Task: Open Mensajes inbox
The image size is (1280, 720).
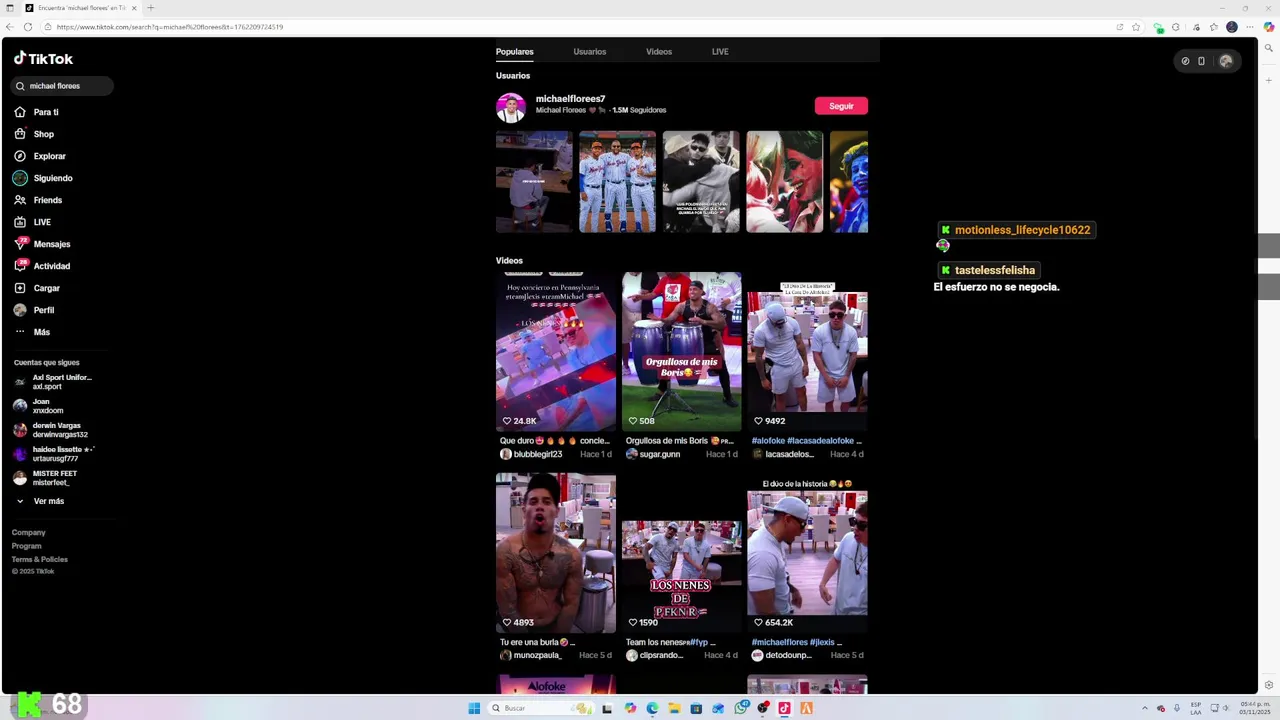Action: click(42, 244)
